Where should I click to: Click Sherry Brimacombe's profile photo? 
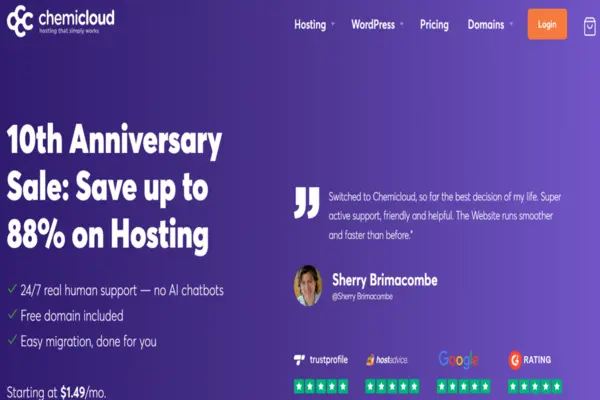tap(308, 286)
